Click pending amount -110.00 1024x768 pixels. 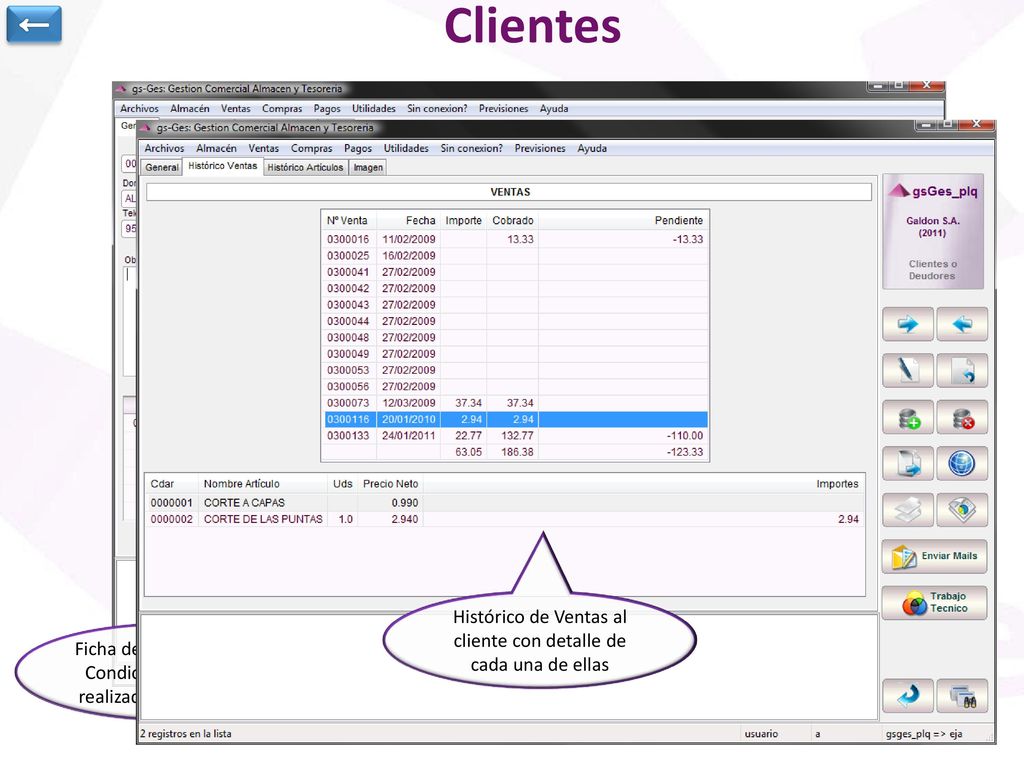coord(684,436)
